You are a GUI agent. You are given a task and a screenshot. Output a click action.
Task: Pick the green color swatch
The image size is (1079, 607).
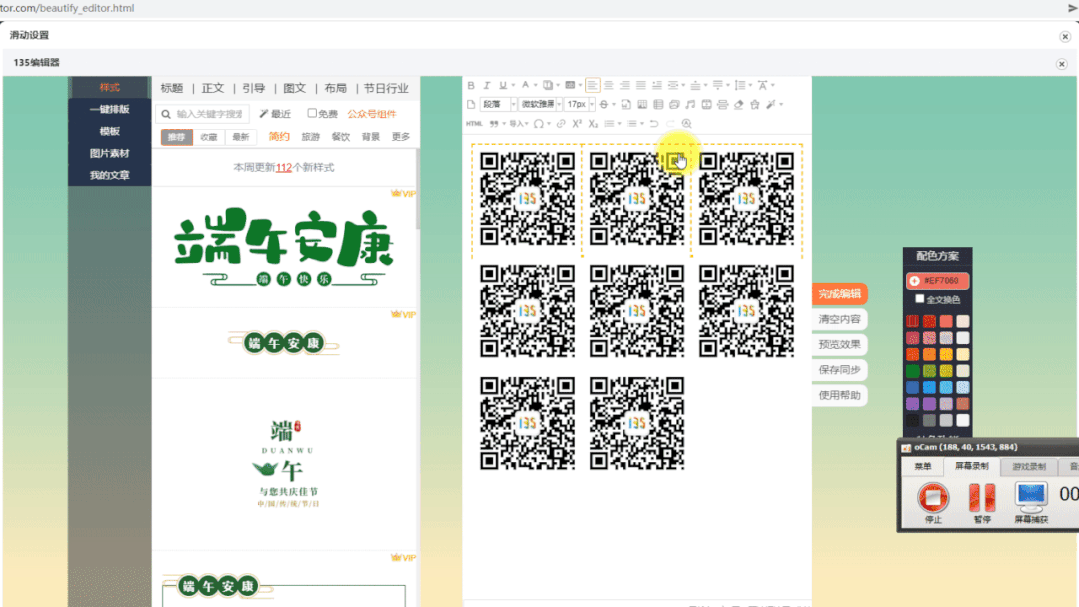coord(912,371)
